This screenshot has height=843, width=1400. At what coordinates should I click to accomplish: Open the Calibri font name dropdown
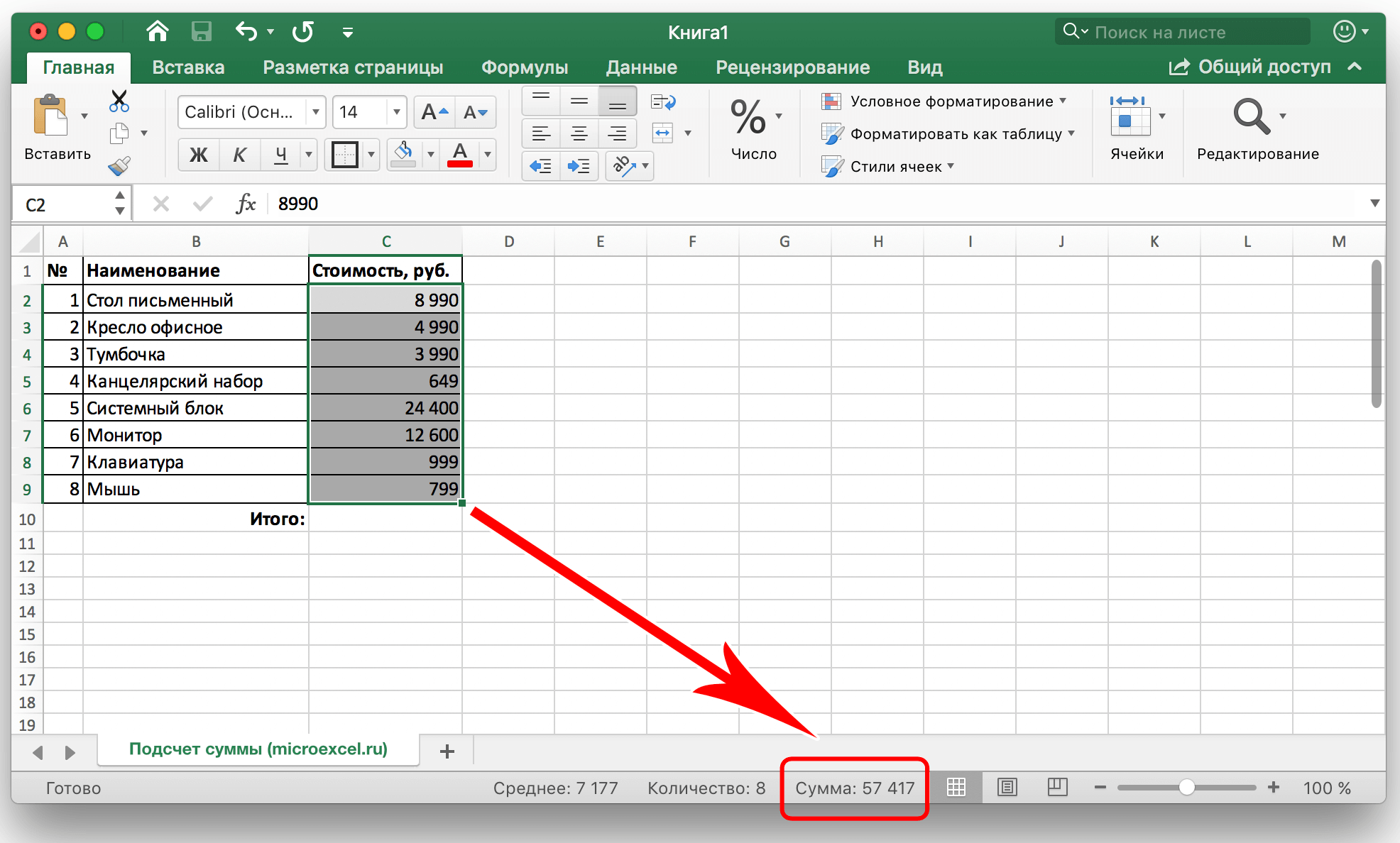point(316,112)
